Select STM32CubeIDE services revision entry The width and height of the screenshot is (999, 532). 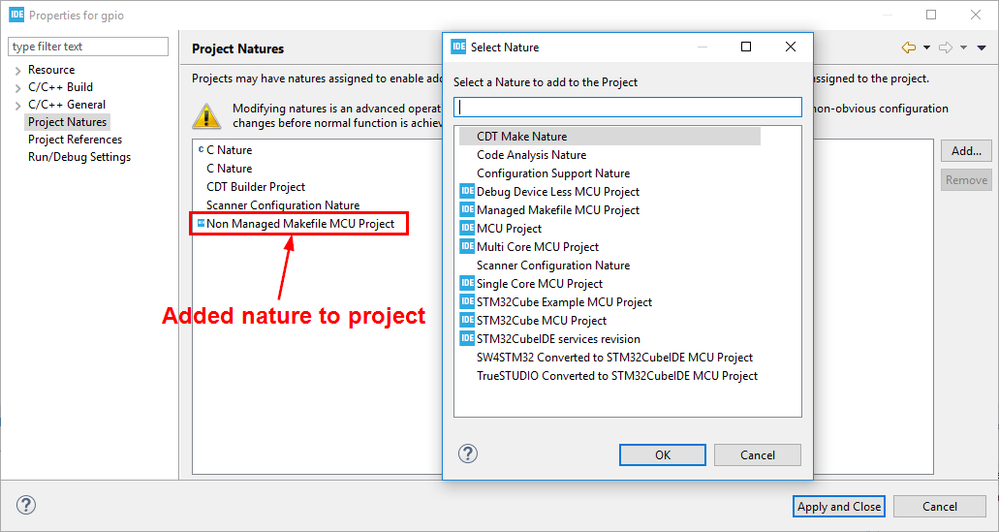point(558,339)
